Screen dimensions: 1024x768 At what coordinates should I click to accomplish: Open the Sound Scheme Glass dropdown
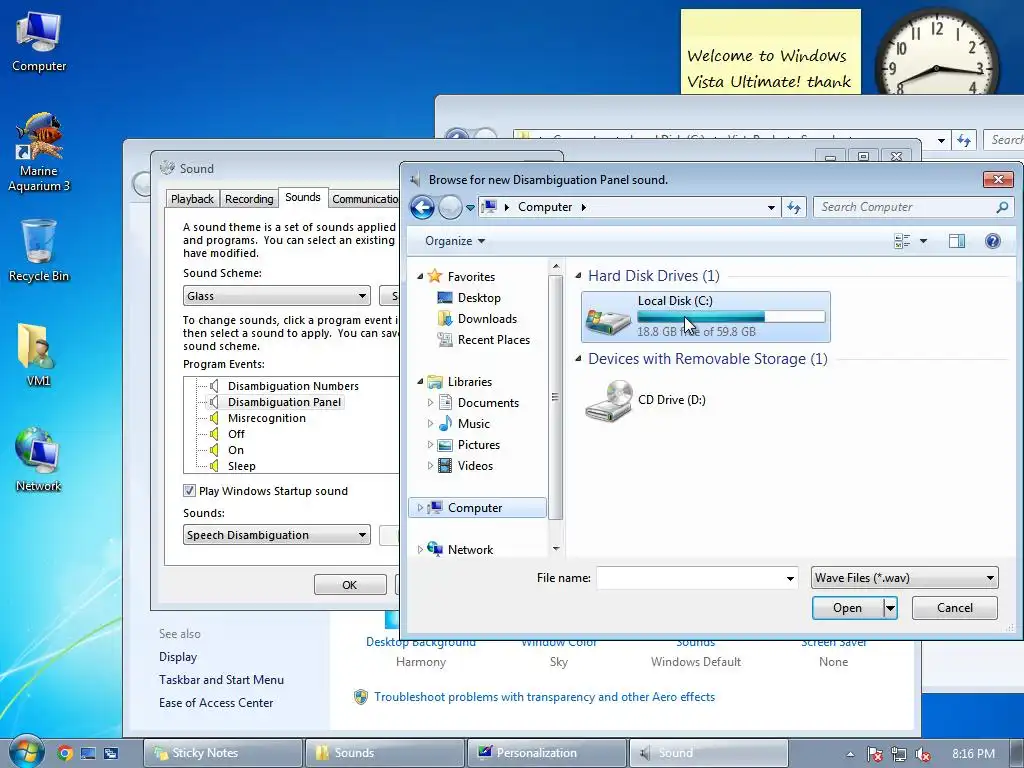pyautogui.click(x=277, y=296)
